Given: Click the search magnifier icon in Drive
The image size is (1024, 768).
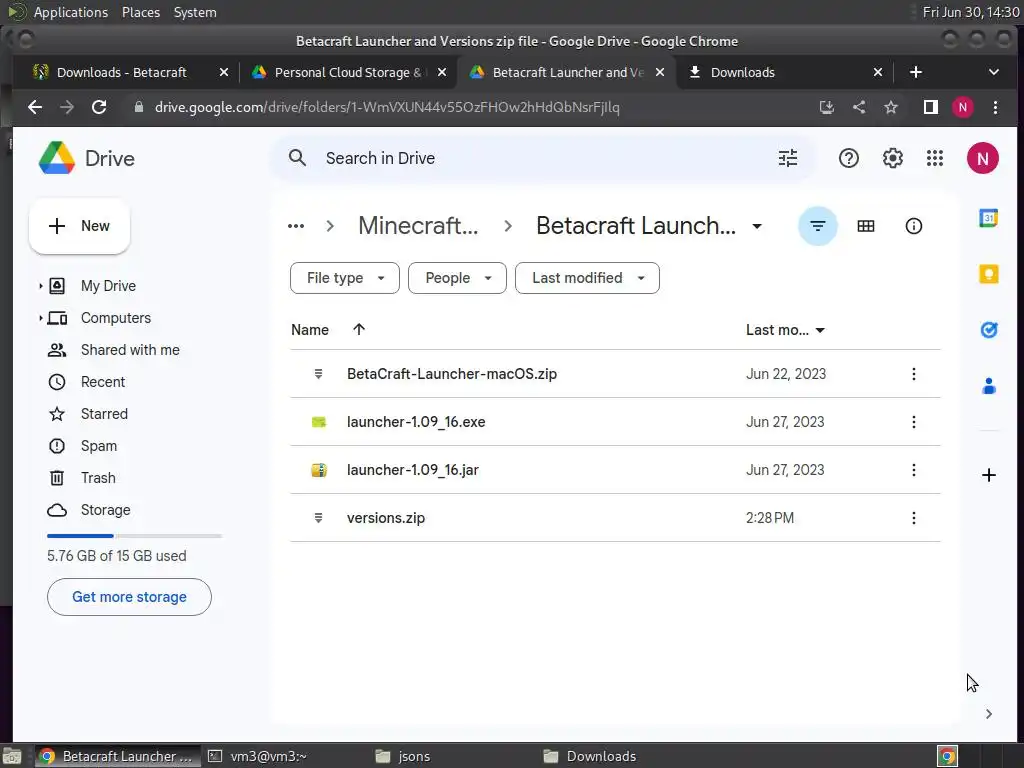Looking at the screenshot, I should pyautogui.click(x=297, y=158).
